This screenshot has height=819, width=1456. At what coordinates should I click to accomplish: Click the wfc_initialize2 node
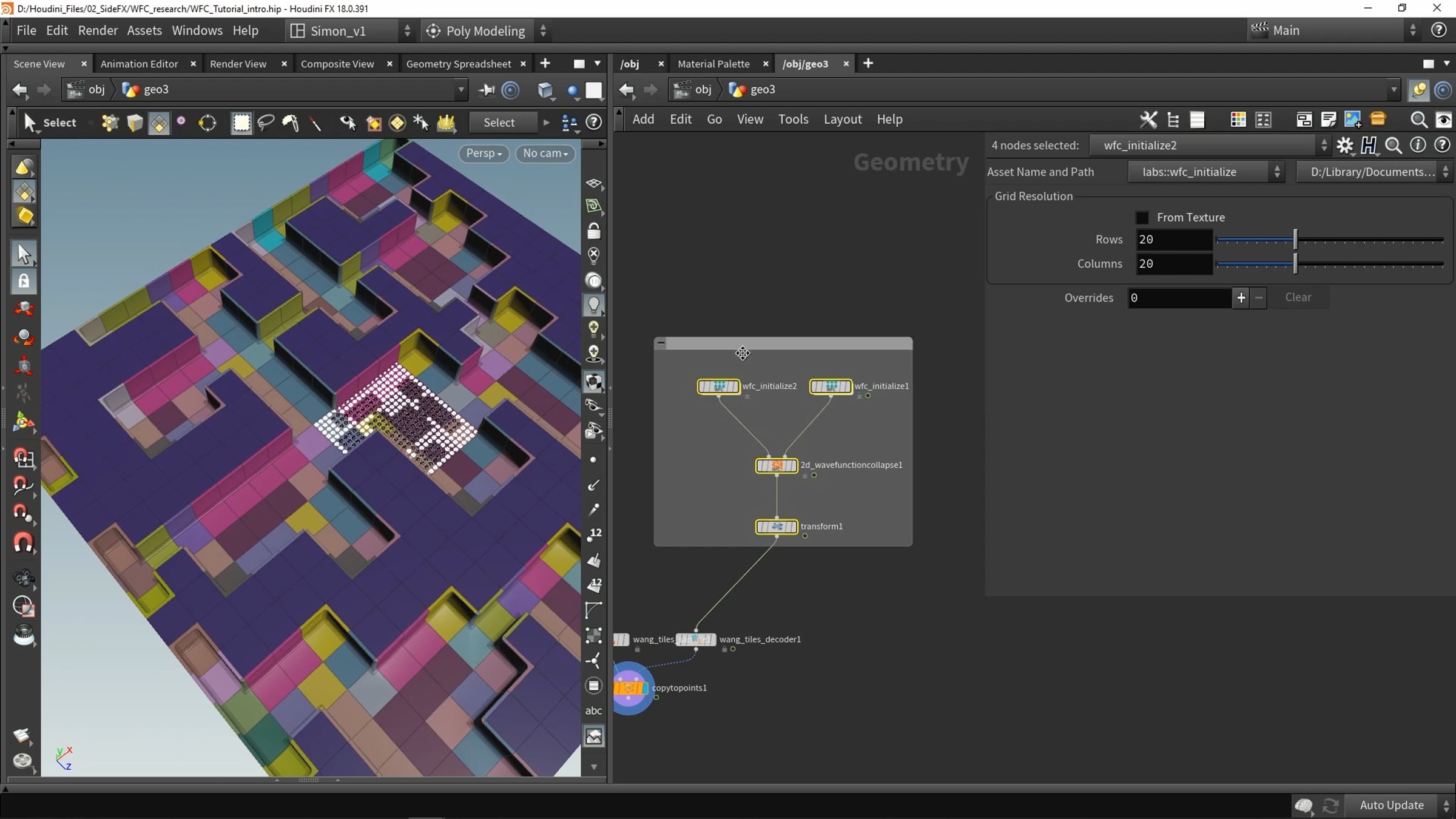click(718, 386)
